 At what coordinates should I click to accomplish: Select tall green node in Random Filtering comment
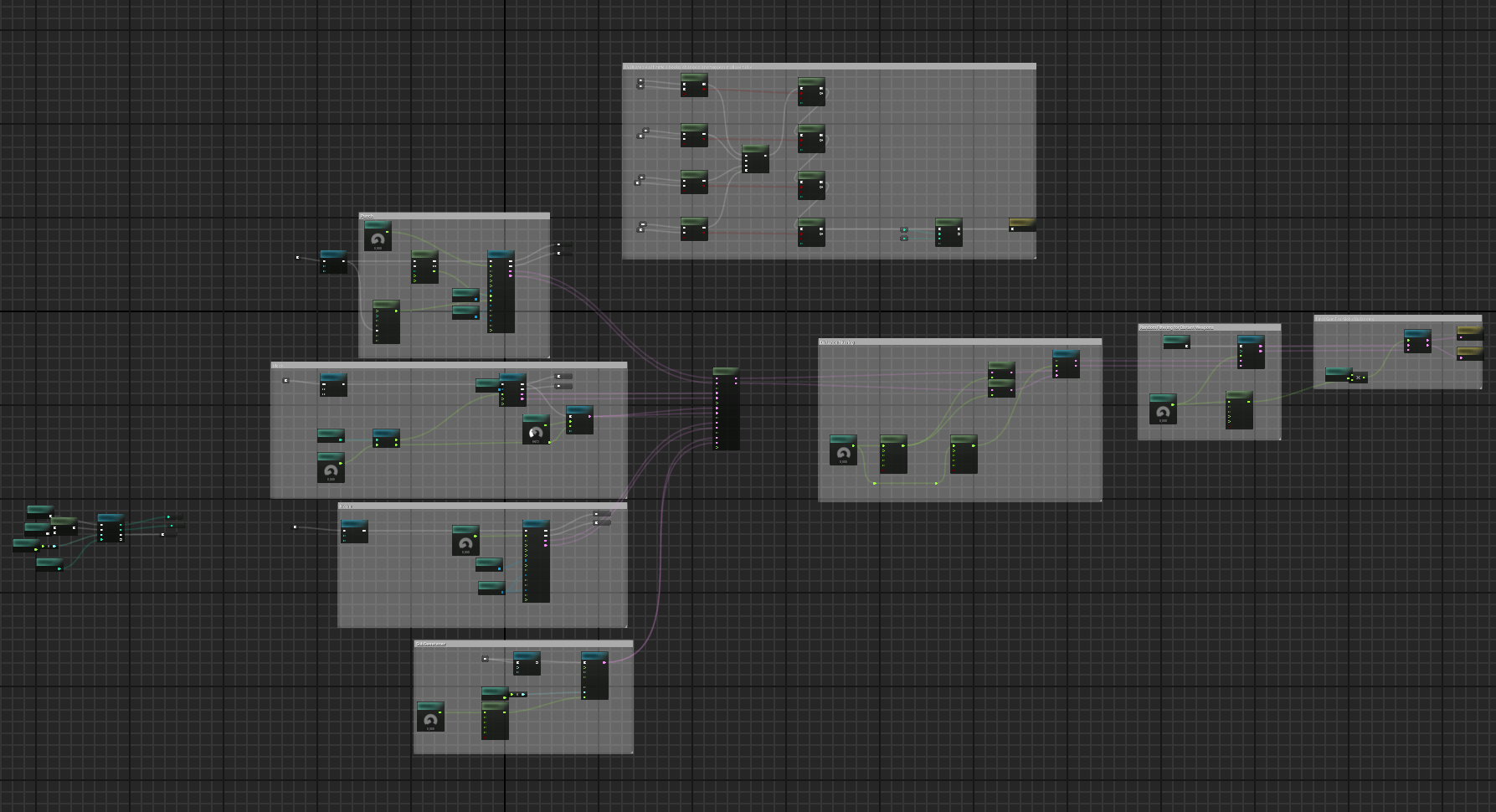[1239, 410]
